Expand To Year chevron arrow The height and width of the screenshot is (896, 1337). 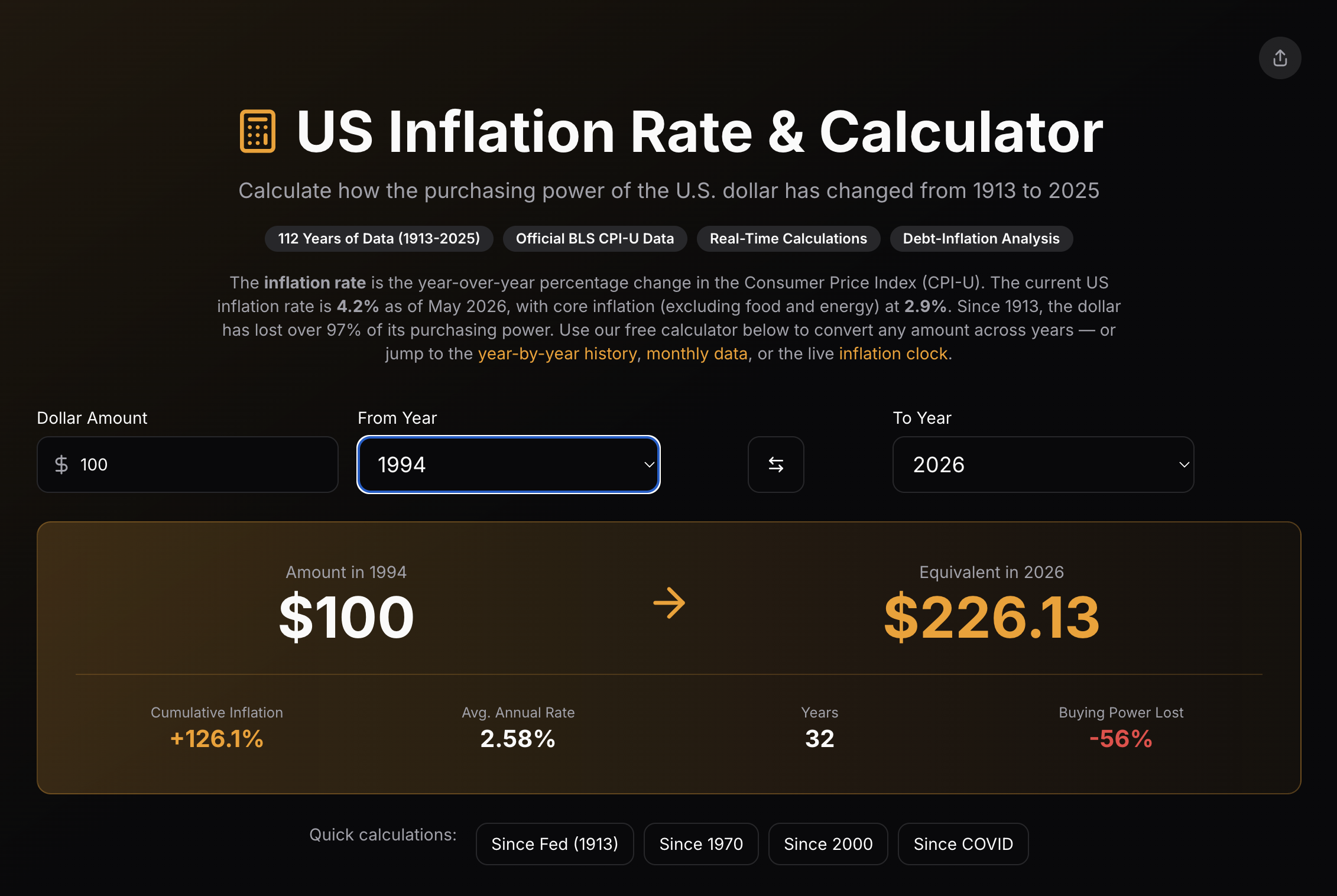1184,465
